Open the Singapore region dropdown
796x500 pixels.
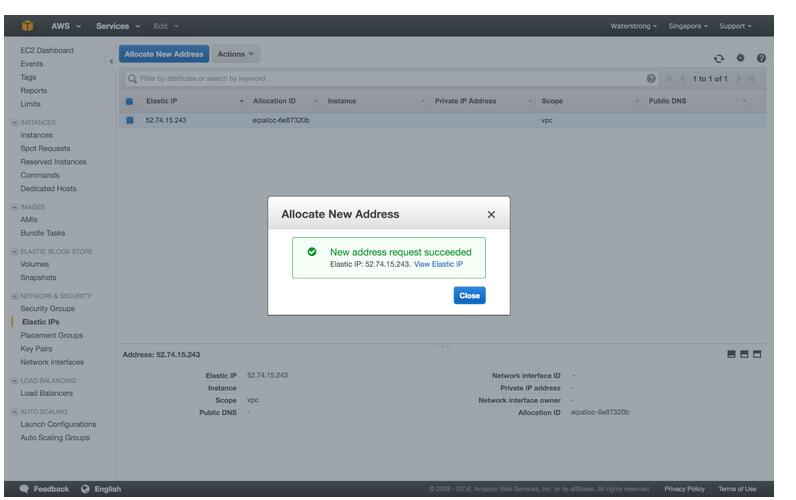(x=688, y=26)
